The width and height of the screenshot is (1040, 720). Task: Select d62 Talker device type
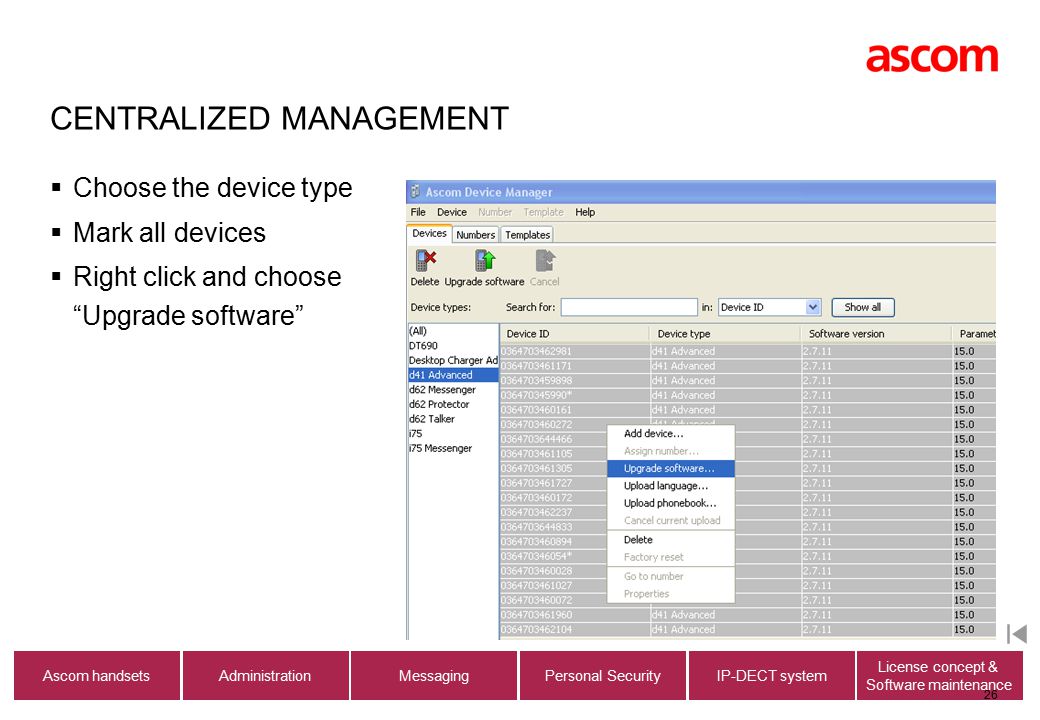tap(453, 418)
